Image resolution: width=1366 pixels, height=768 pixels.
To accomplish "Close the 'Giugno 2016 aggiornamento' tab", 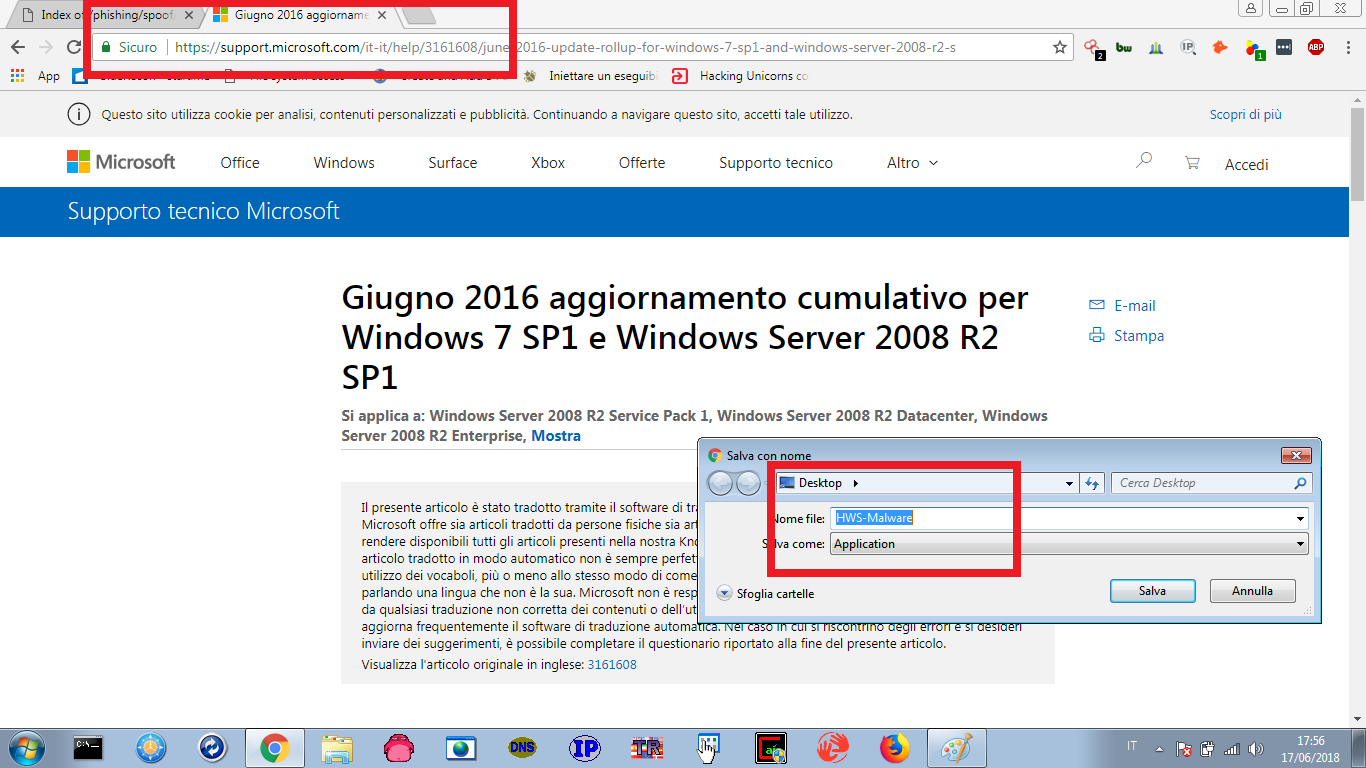I will tap(382, 15).
